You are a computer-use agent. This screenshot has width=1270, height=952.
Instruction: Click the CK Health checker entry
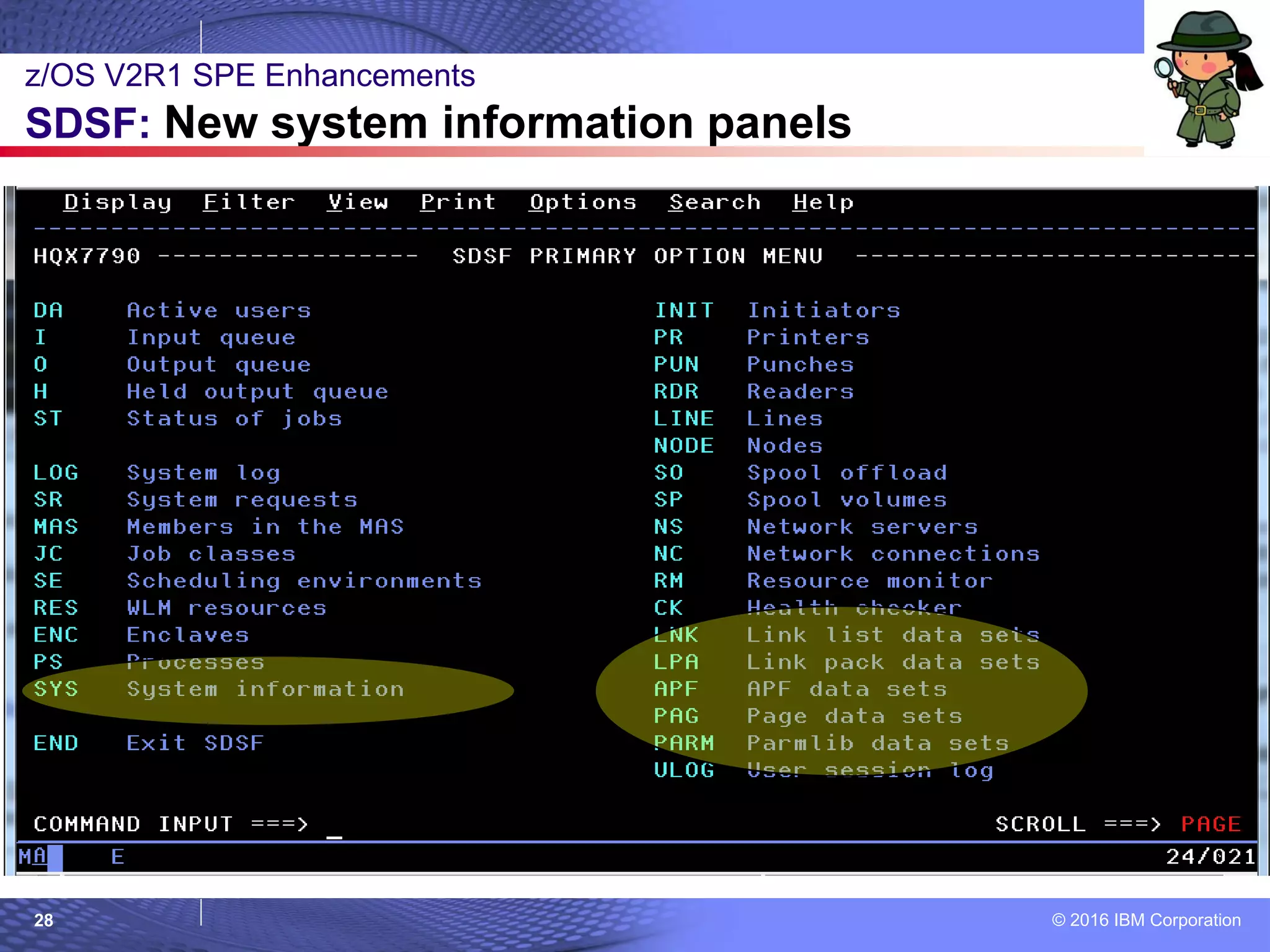pos(808,608)
